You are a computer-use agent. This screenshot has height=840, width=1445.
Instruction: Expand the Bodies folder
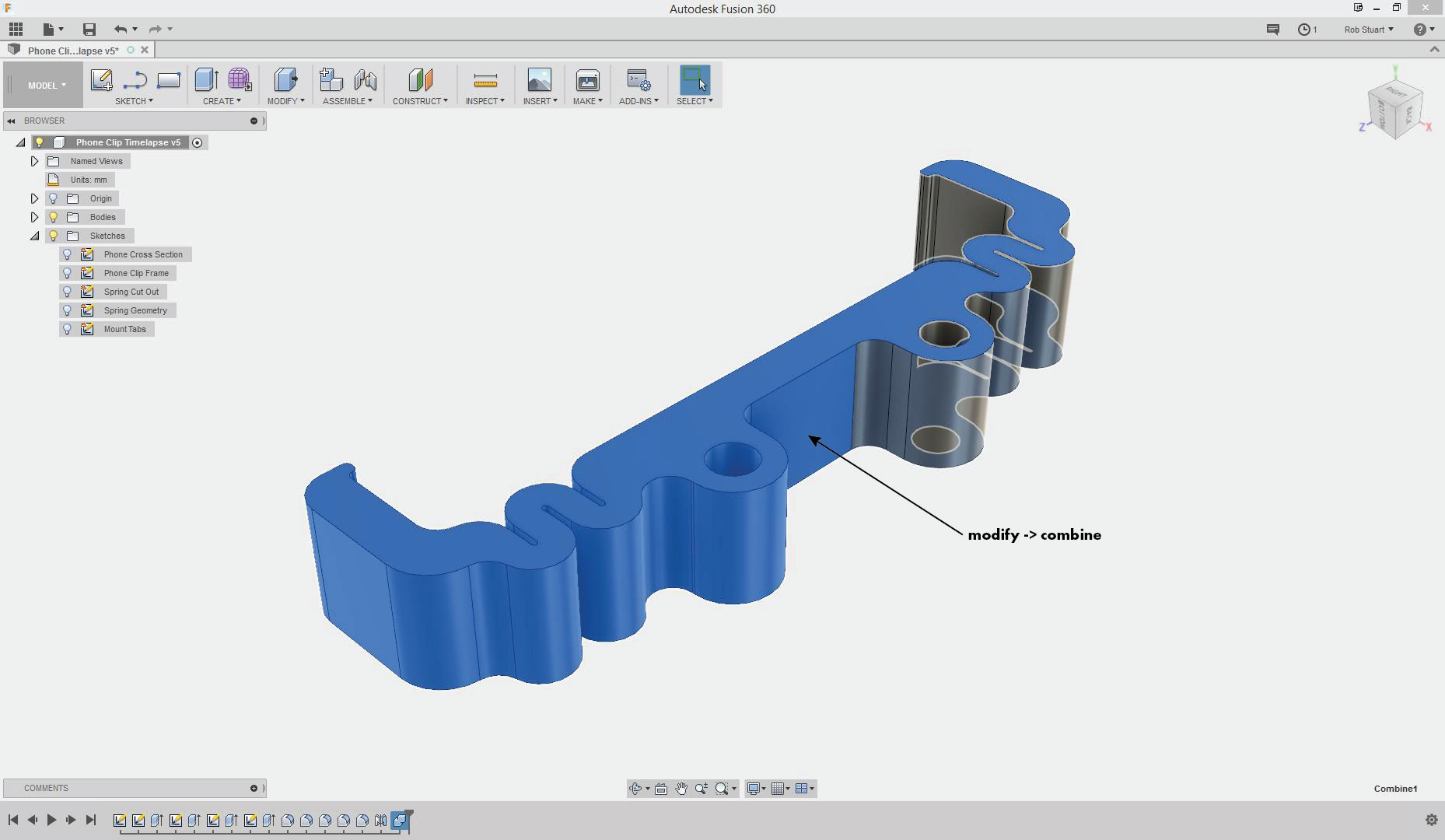[x=34, y=217]
